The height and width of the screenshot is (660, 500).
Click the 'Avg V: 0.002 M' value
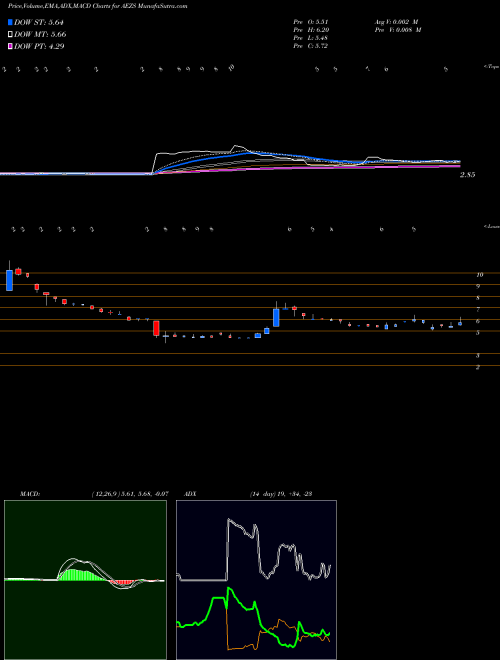(x=396, y=22)
